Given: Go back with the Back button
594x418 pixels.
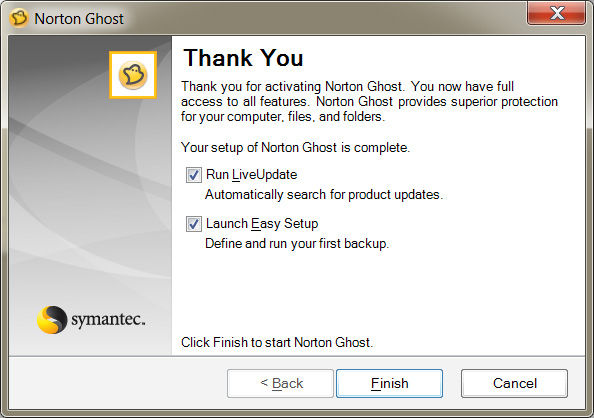Looking at the screenshot, I should point(280,383).
